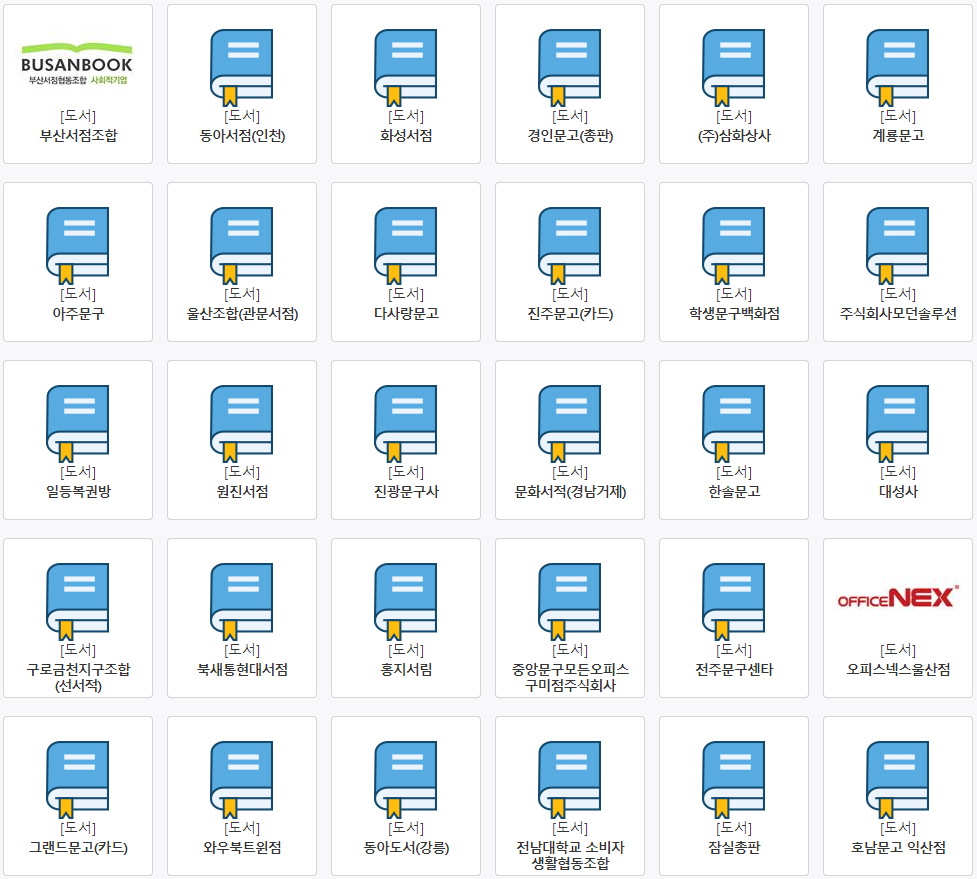Select the (주)삼화상사 name text
Viewport: 977px width, 879px height.
coord(733,135)
